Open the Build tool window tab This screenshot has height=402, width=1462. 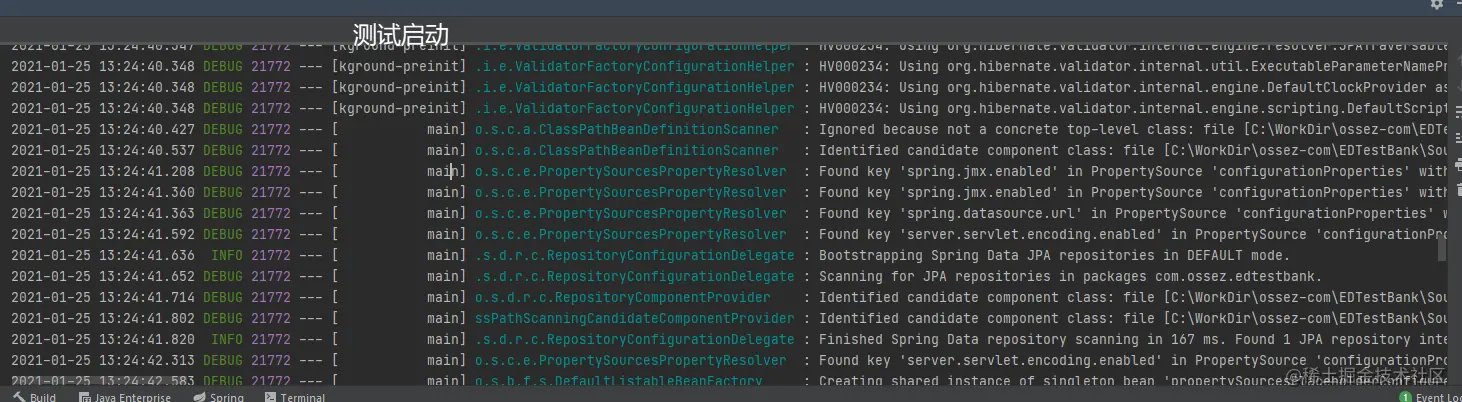[36, 397]
